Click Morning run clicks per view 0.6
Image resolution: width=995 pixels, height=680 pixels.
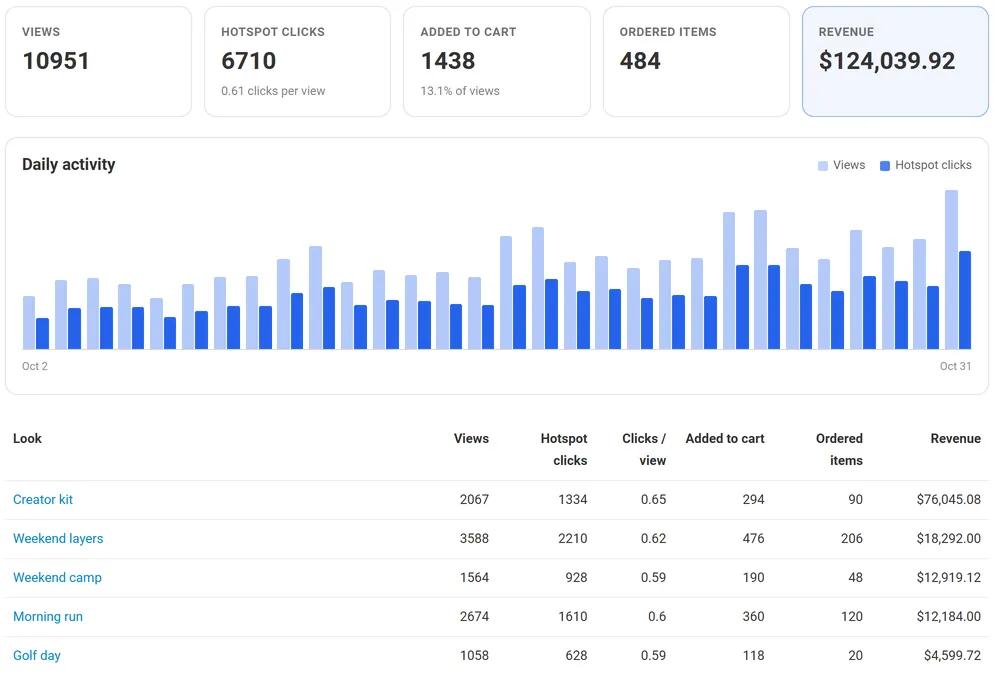(657, 617)
